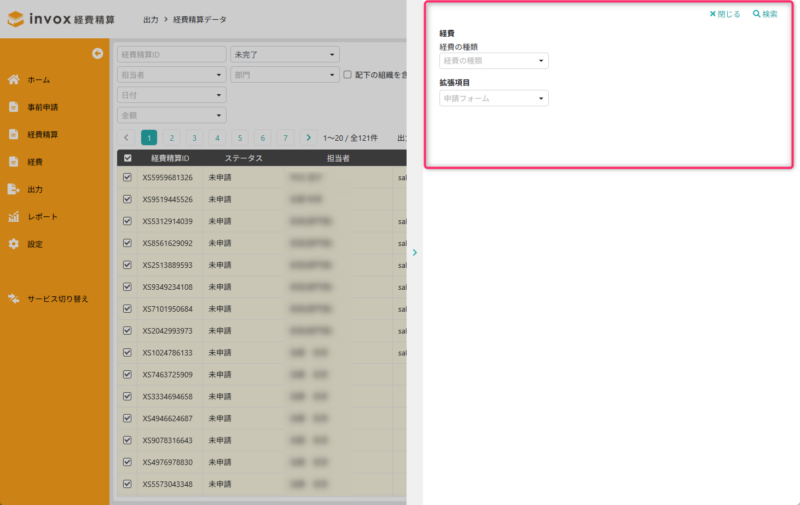
Task: Open the 担当者 dropdown filter
Action: click(x=171, y=75)
